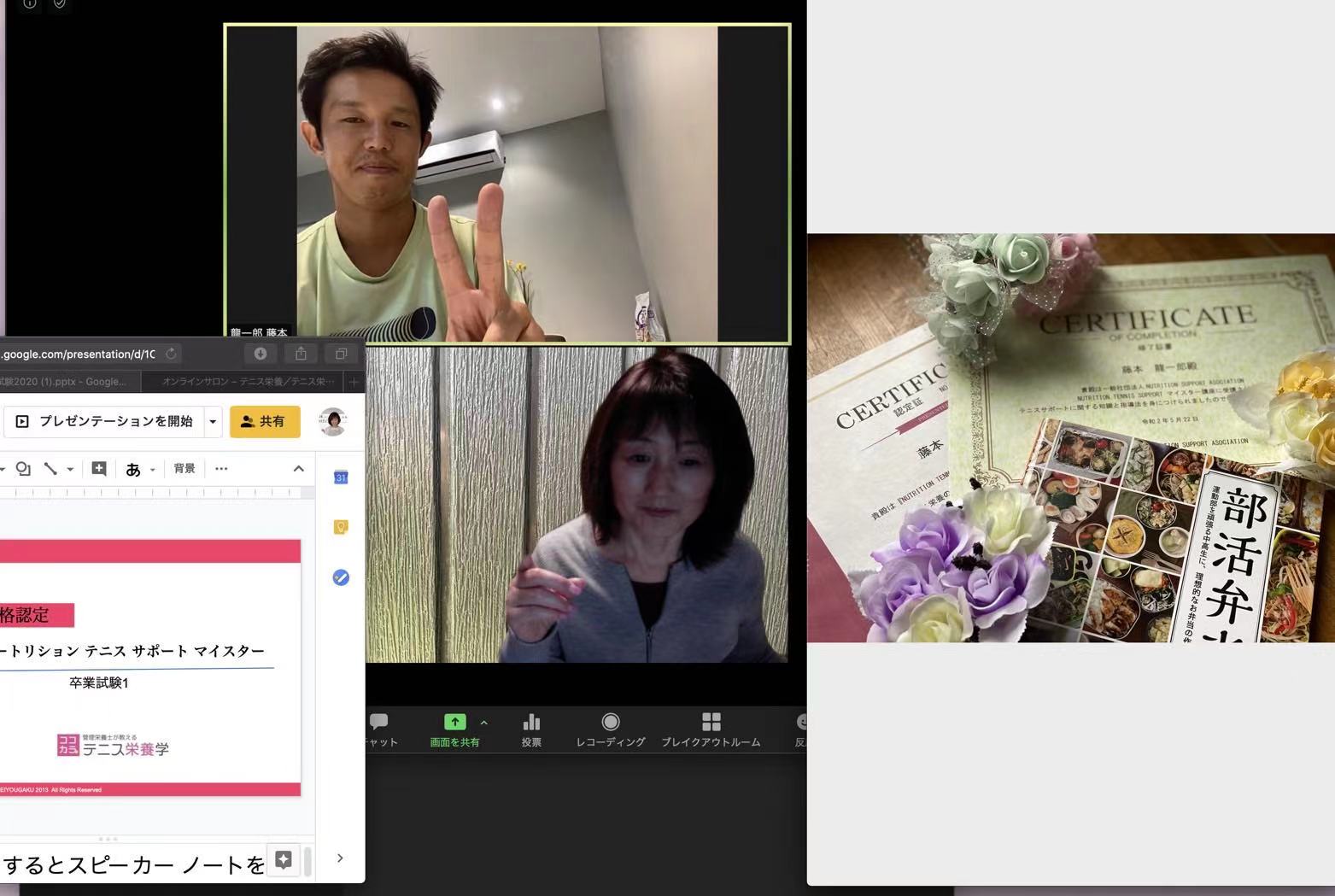The height and width of the screenshot is (896, 1335).
Task: Click the yellow 共有 share button
Action: (265, 421)
